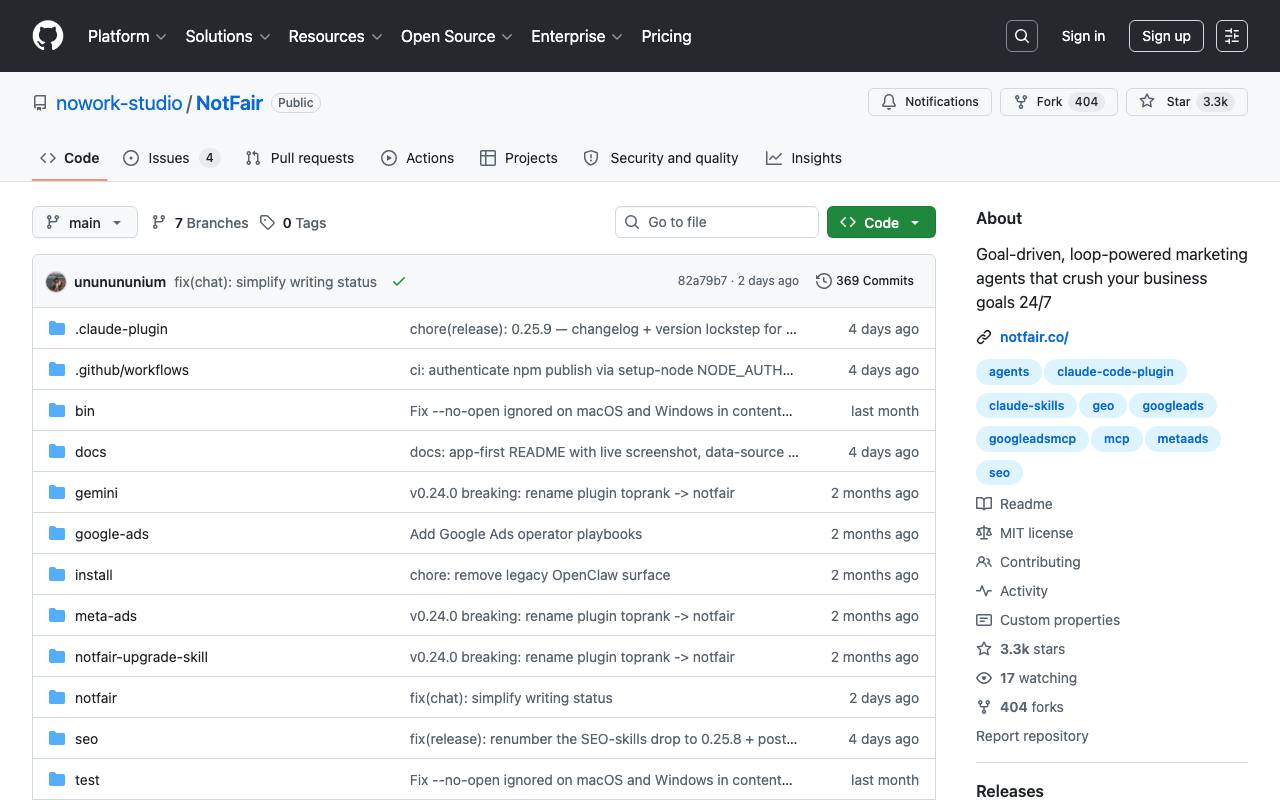The image size is (1280, 800).
Task: Open the Actions tab
Action: pos(418,158)
